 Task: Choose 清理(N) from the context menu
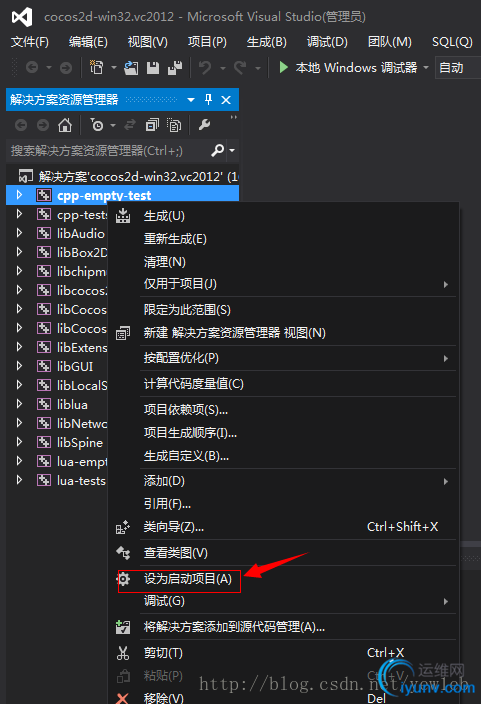pyautogui.click(x=284, y=261)
